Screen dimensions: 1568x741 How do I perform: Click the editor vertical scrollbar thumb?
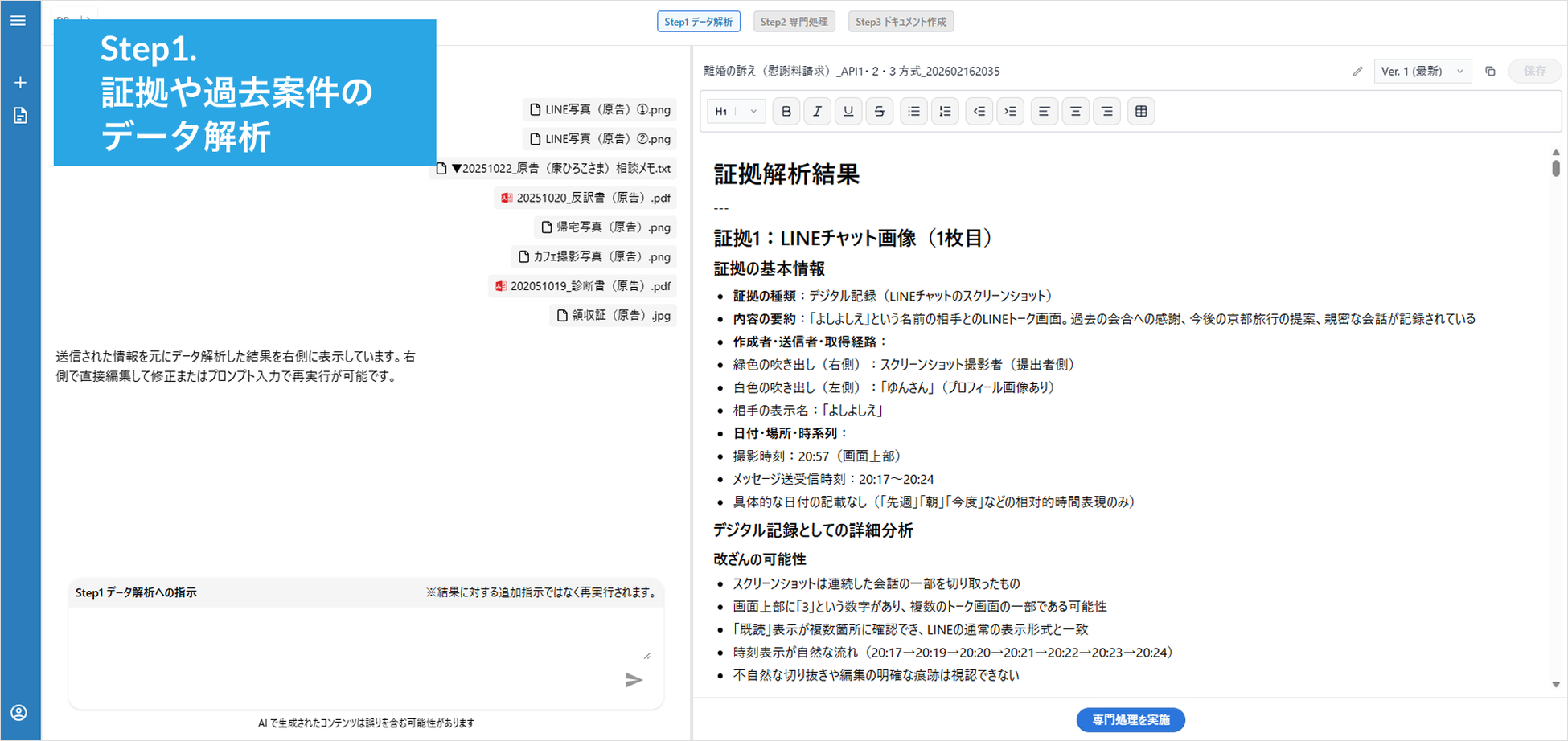point(1556,168)
